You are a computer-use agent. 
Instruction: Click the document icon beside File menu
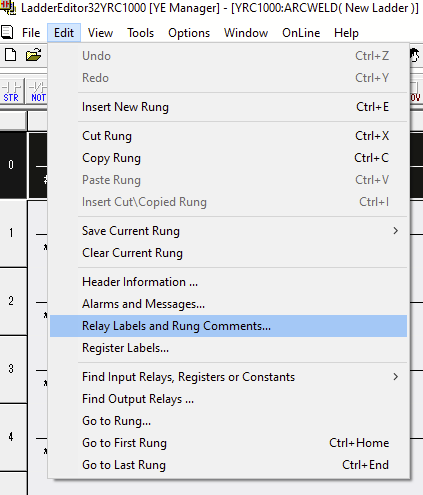point(7,33)
